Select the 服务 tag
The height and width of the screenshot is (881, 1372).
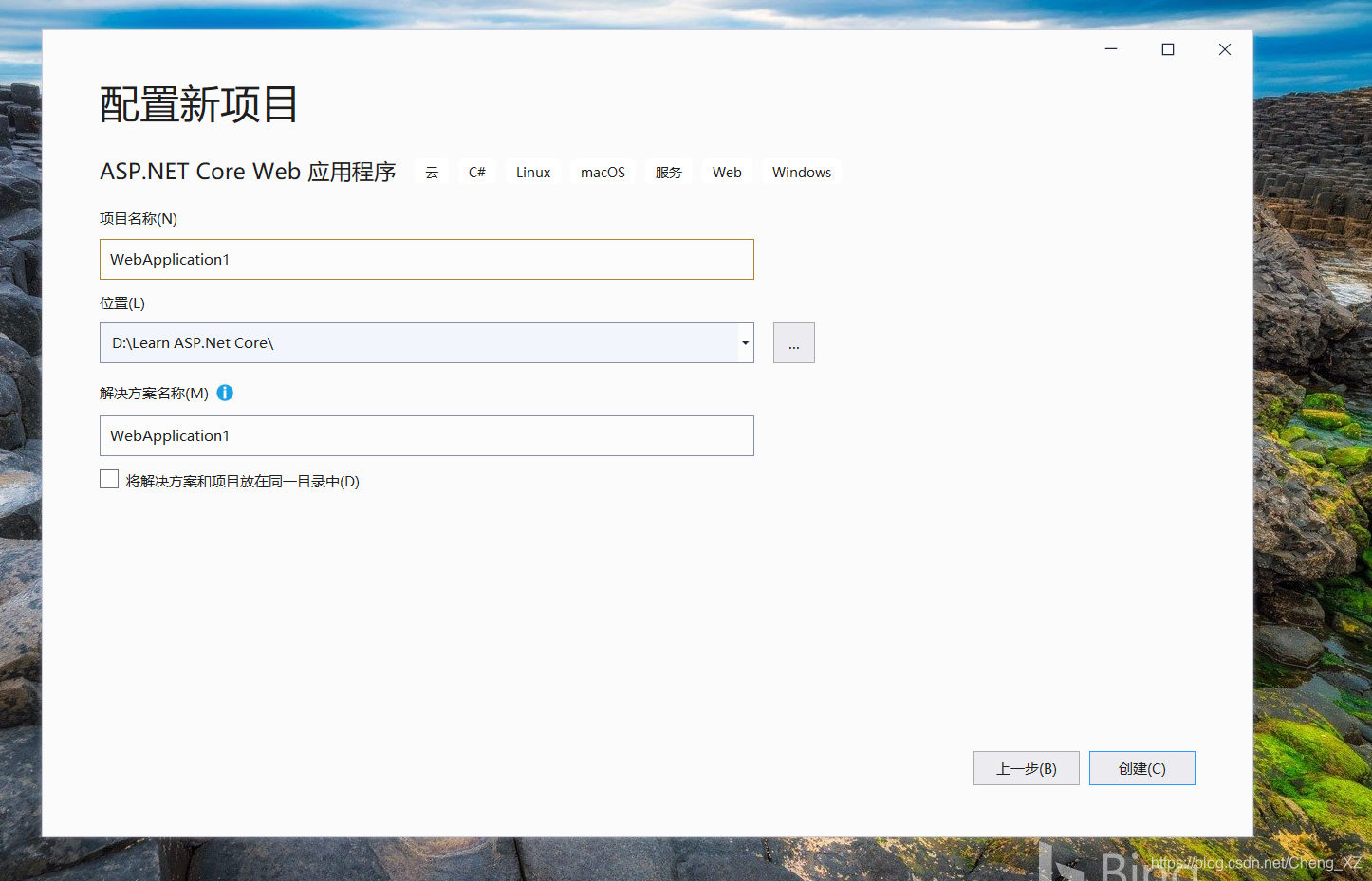tap(669, 172)
